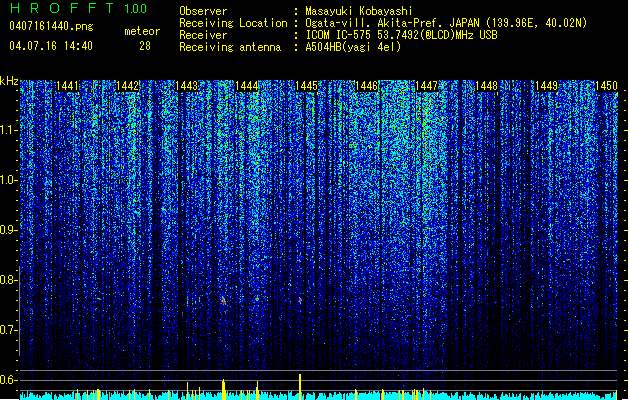Click the 0.9 frequency axis label
The image size is (629, 400).
click(9, 230)
